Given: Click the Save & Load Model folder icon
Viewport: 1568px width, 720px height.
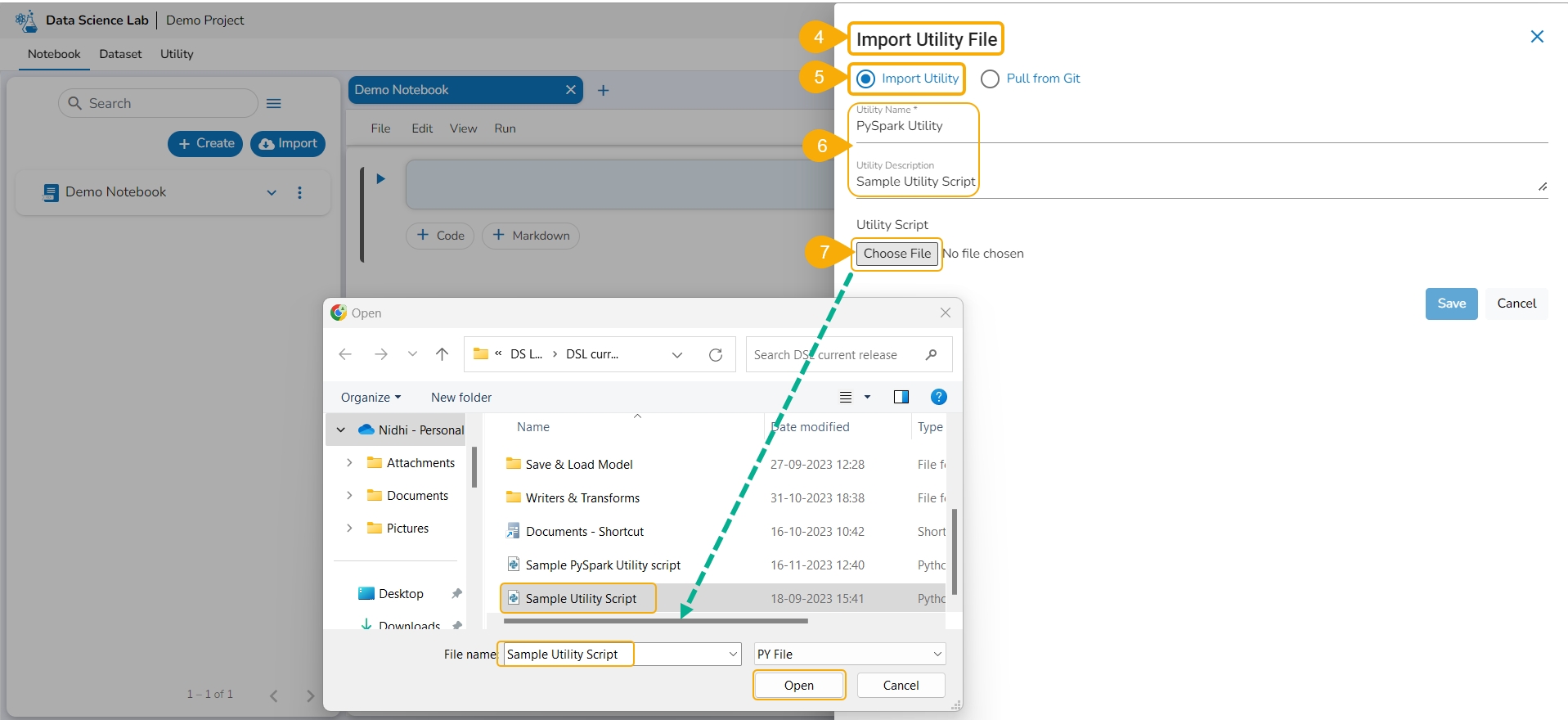Looking at the screenshot, I should pyautogui.click(x=514, y=464).
